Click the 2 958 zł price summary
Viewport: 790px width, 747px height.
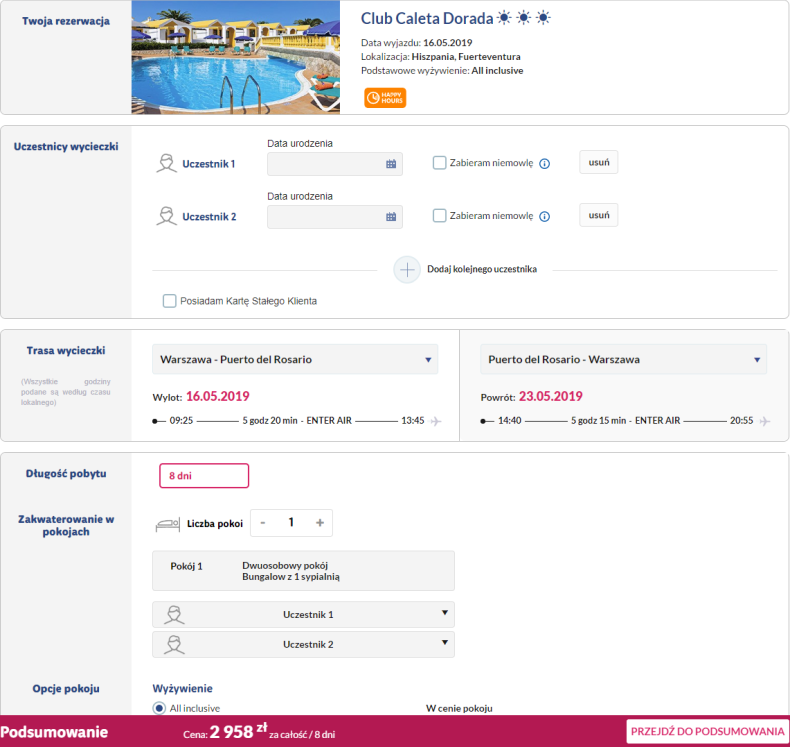click(238, 731)
